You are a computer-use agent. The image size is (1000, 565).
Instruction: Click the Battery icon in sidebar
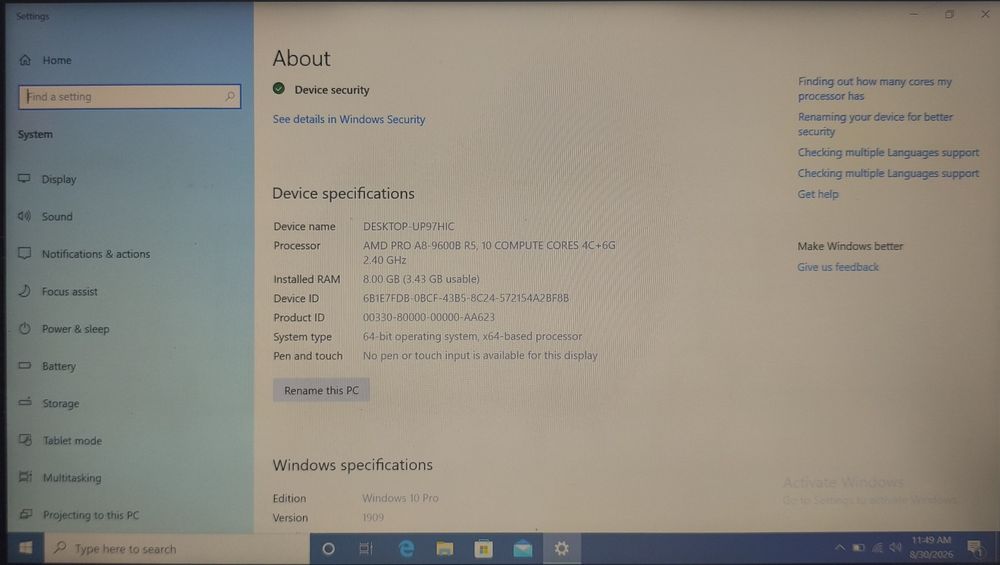point(24,365)
